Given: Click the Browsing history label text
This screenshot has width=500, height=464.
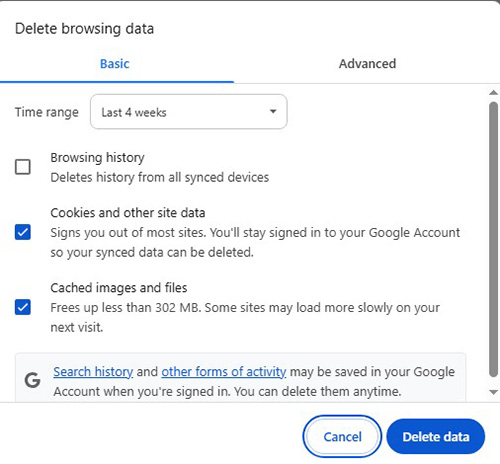Looking at the screenshot, I should pyautogui.click(x=97, y=158).
